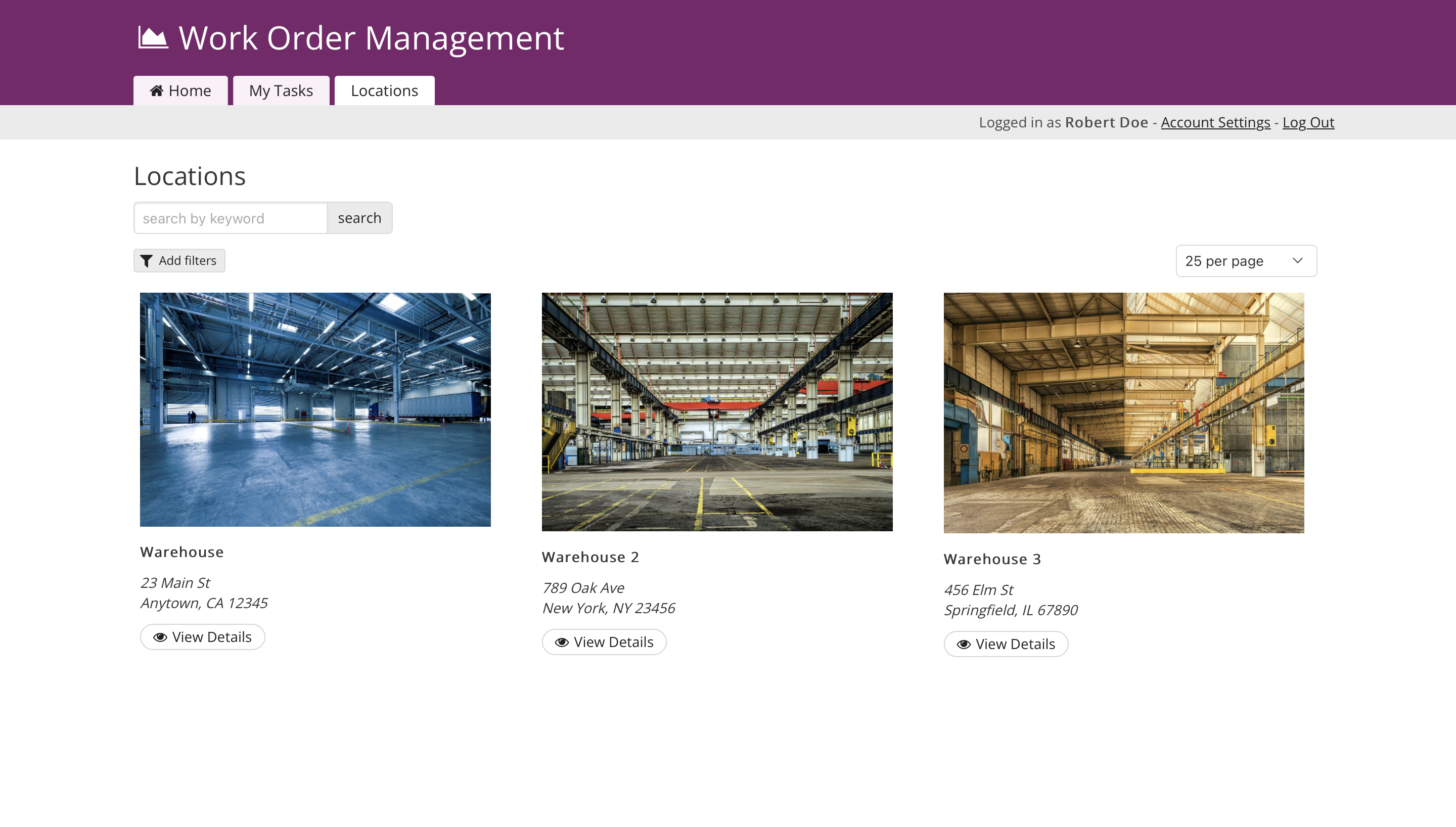Viewport: 1456px width, 827px height.
Task: Open the Locations tab
Action: (x=384, y=91)
